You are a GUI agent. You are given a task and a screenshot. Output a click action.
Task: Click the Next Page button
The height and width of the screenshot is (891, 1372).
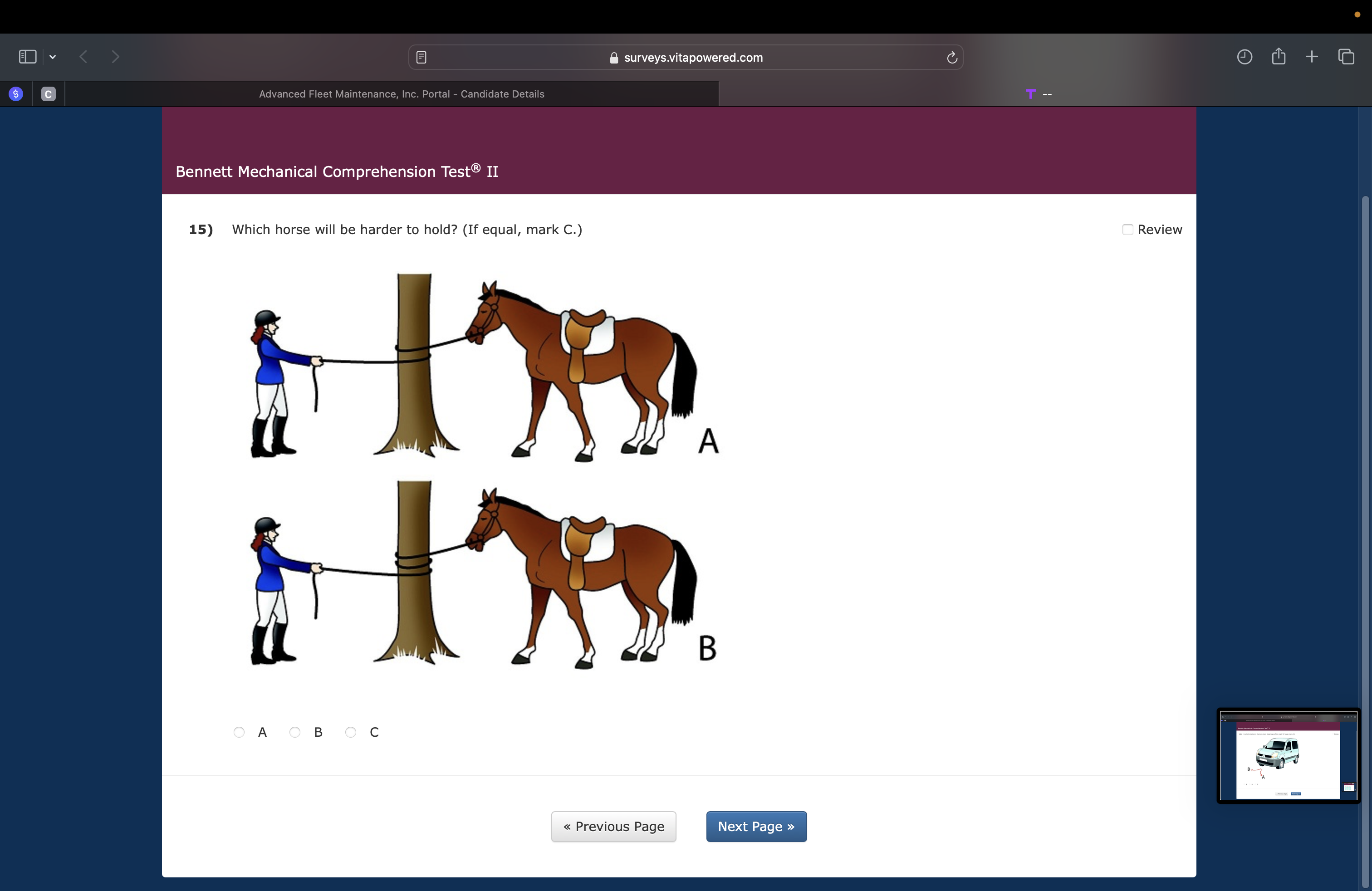click(x=756, y=827)
